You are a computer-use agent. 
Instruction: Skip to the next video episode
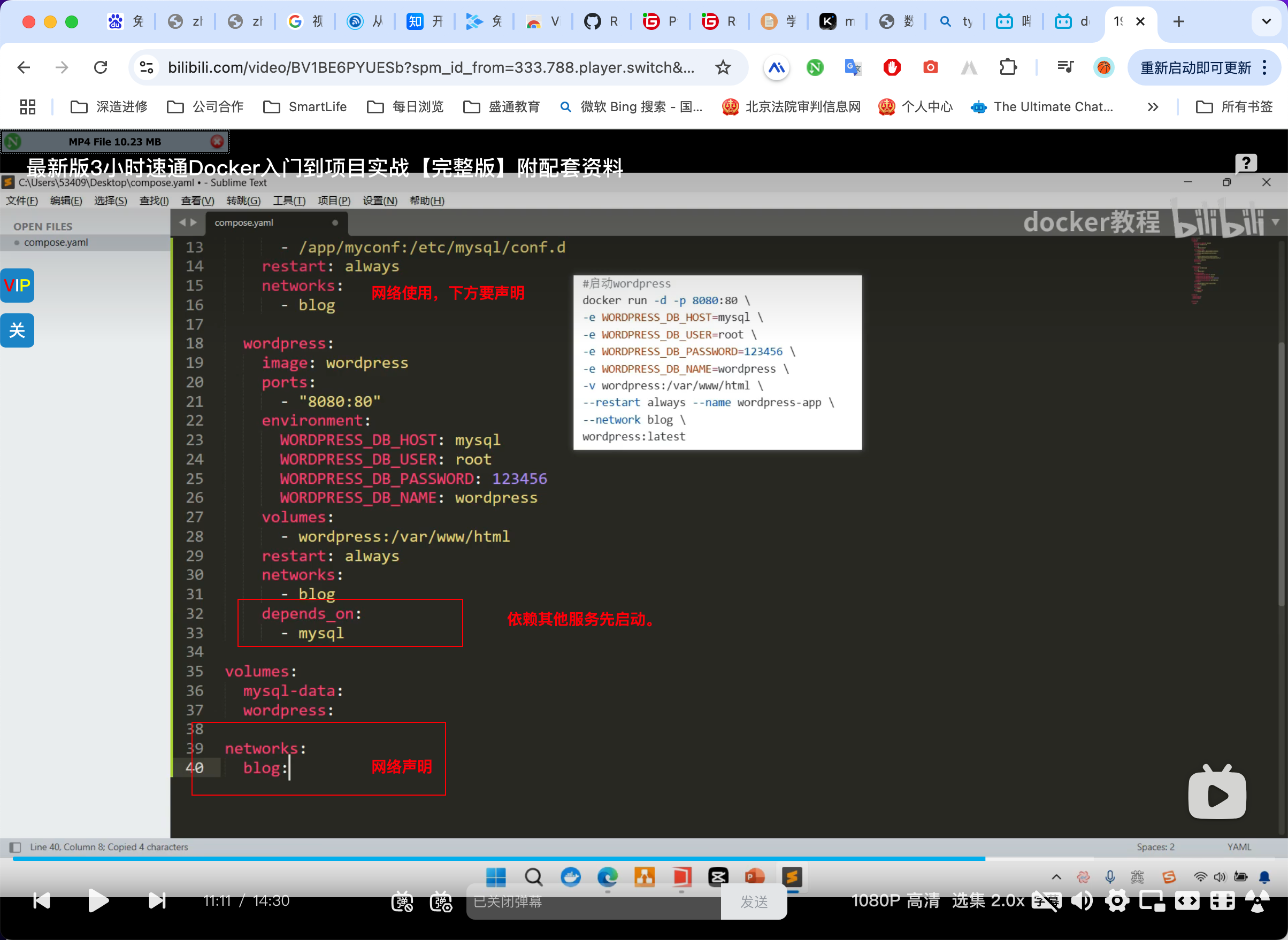click(157, 901)
